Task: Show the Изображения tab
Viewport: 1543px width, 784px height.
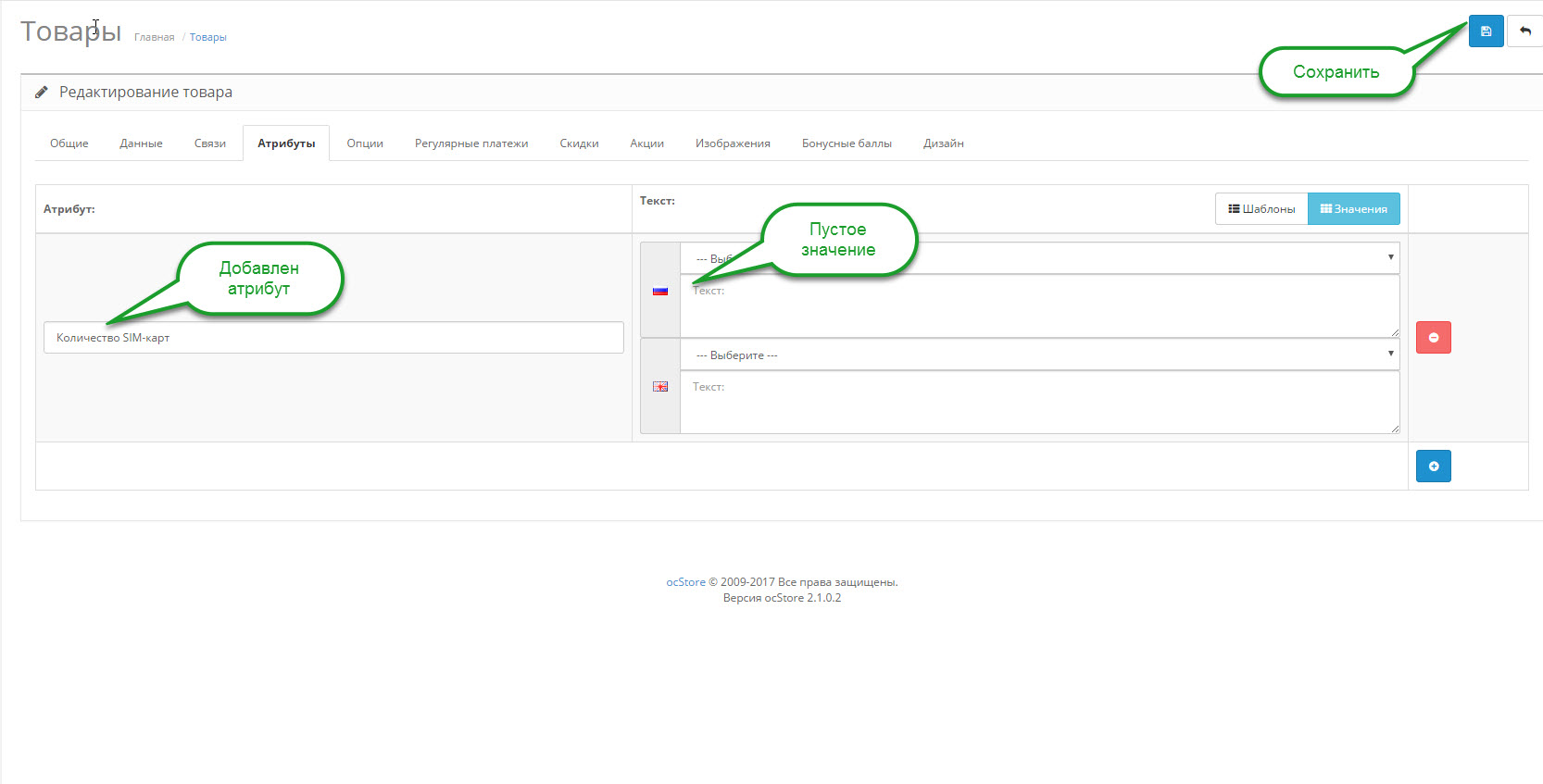Action: [733, 143]
